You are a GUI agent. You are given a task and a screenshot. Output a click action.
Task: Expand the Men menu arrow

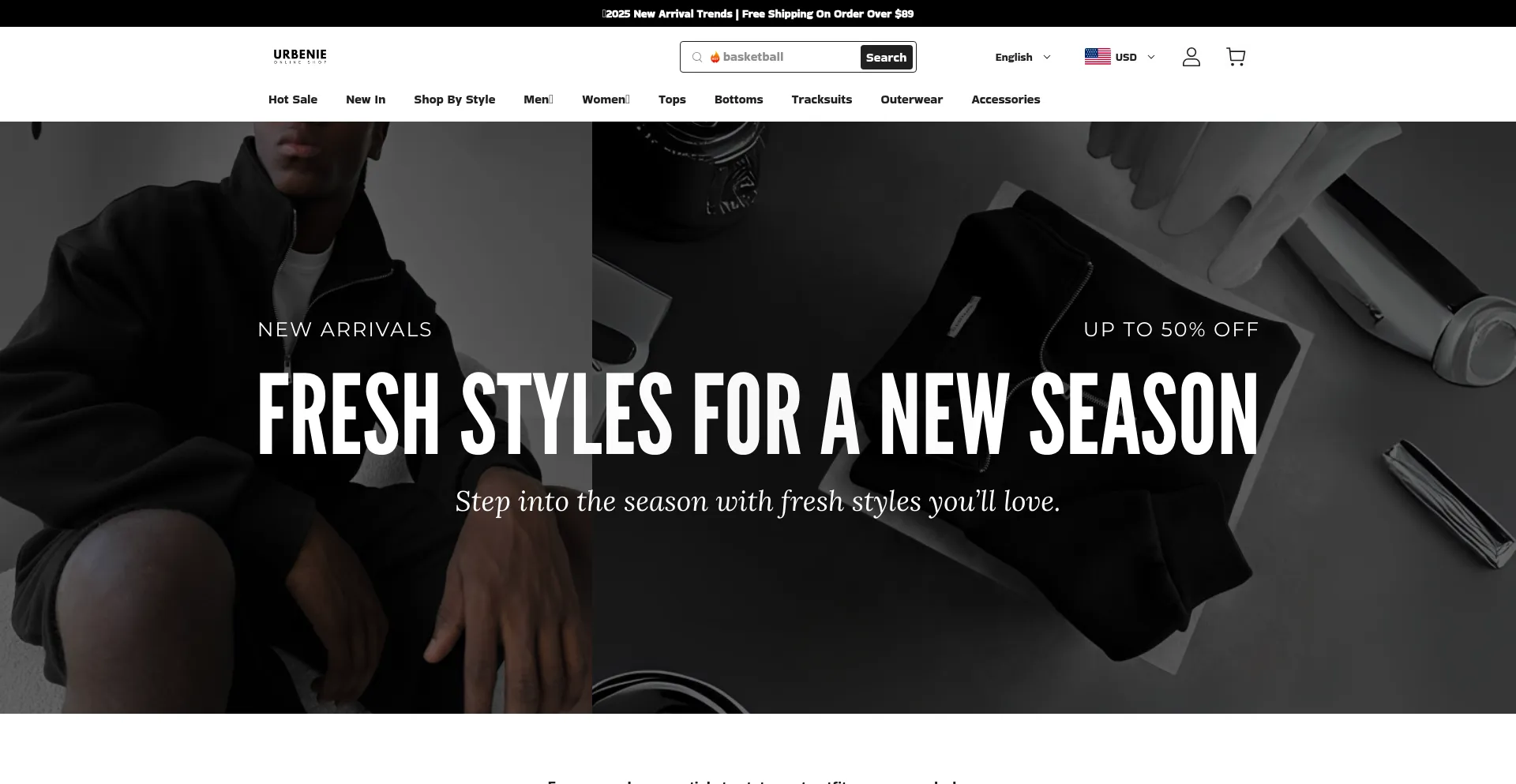(551, 99)
